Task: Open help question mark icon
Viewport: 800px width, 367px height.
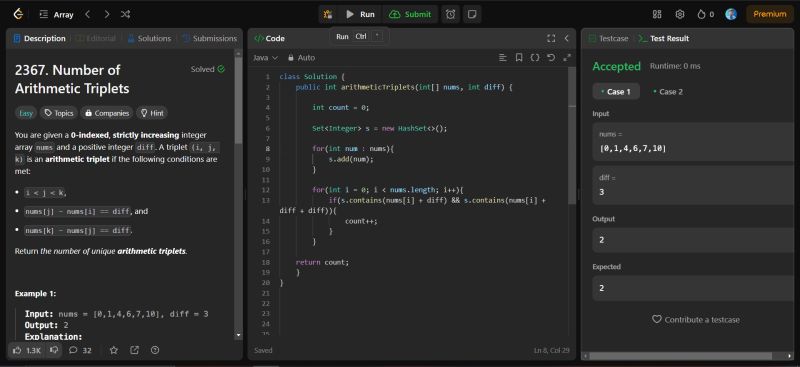Action: [155, 350]
